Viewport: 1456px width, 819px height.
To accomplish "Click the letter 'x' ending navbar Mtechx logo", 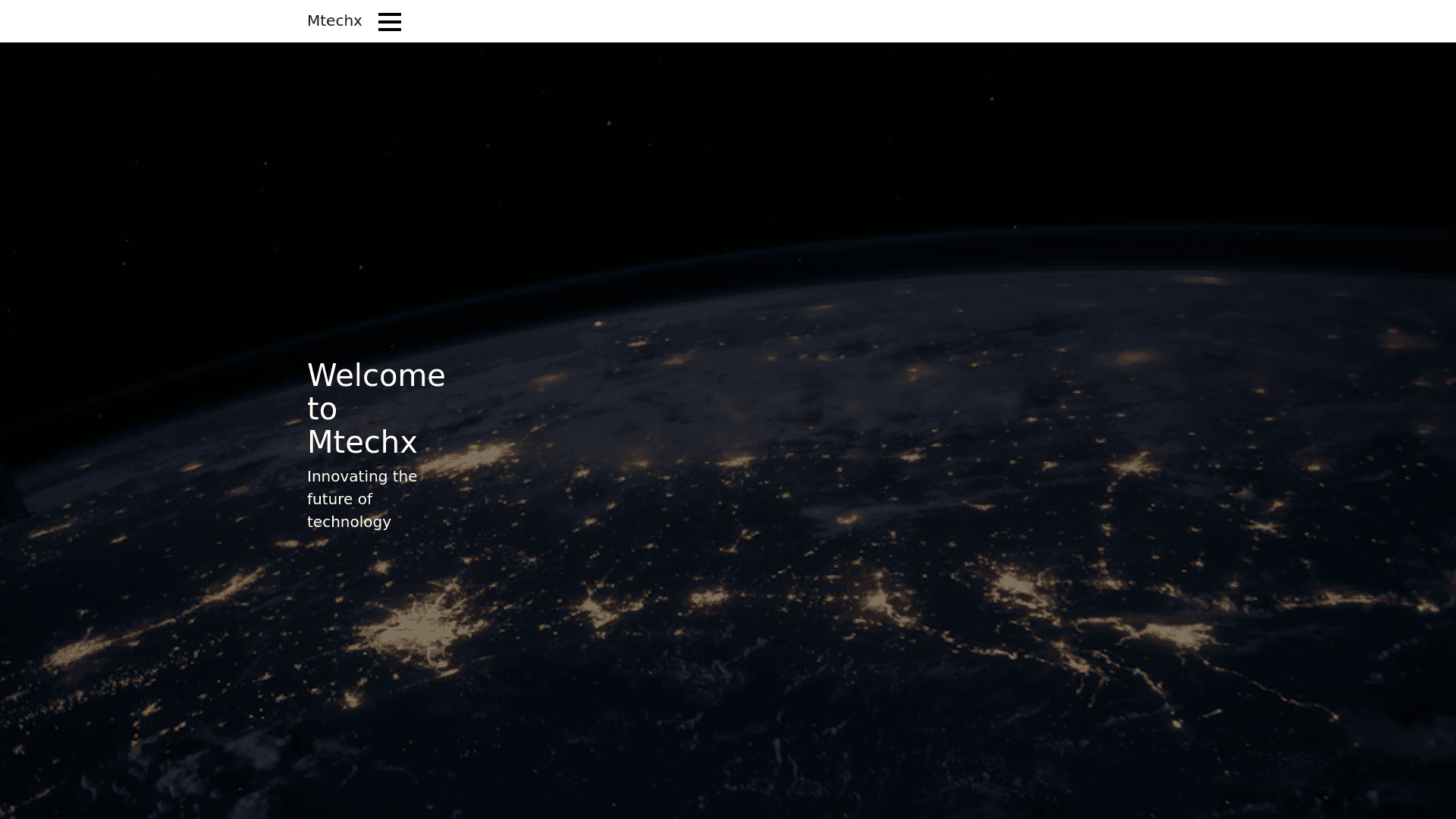I will (358, 21).
